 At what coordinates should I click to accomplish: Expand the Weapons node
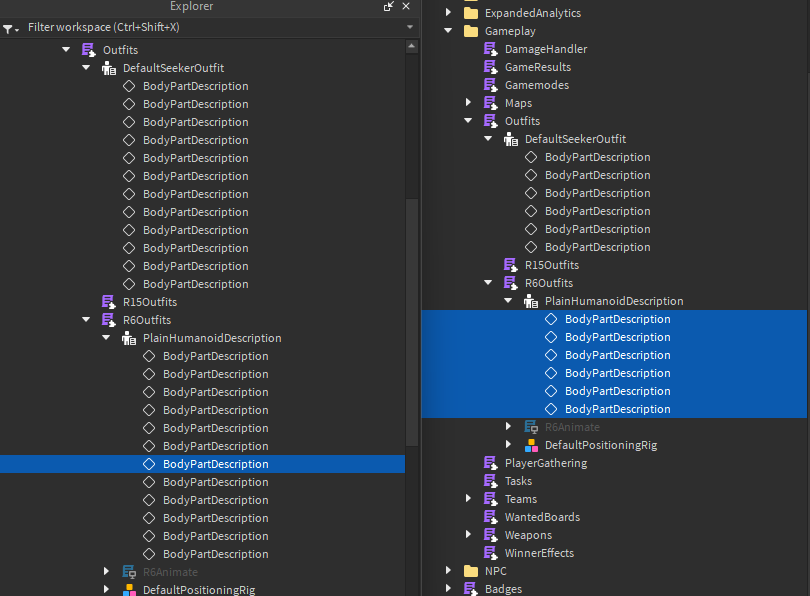[x=468, y=535]
